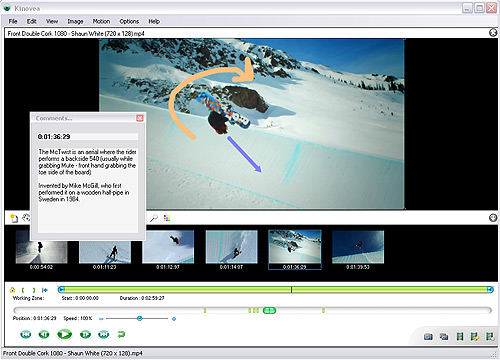The image size is (500, 360).
Task: Click the Start : 0:00:00:00 label
Action: point(80,298)
